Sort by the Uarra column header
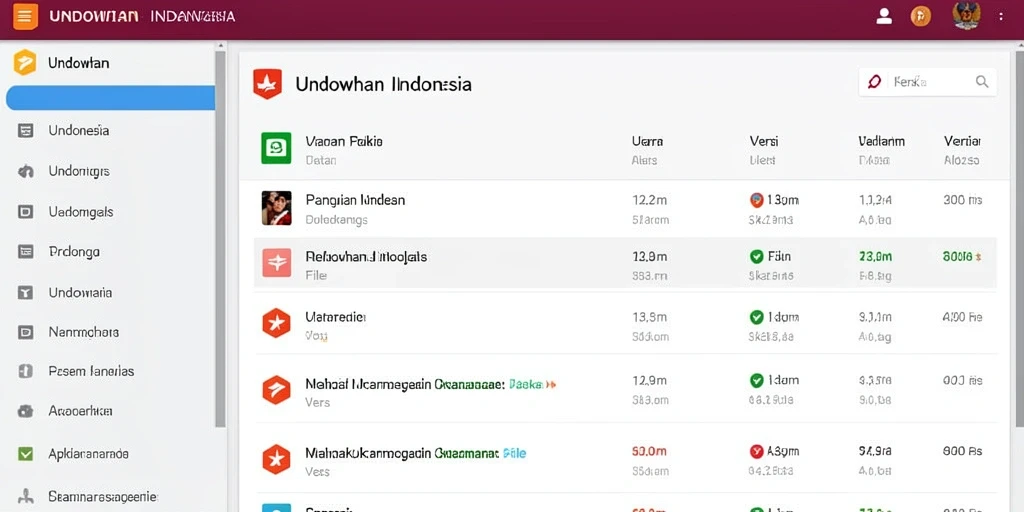 point(647,141)
